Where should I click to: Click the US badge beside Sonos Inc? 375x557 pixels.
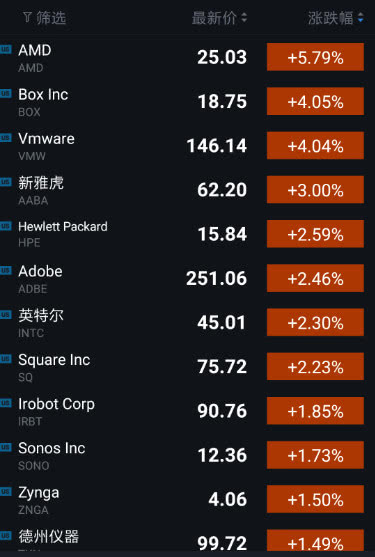pyautogui.click(x=6, y=447)
